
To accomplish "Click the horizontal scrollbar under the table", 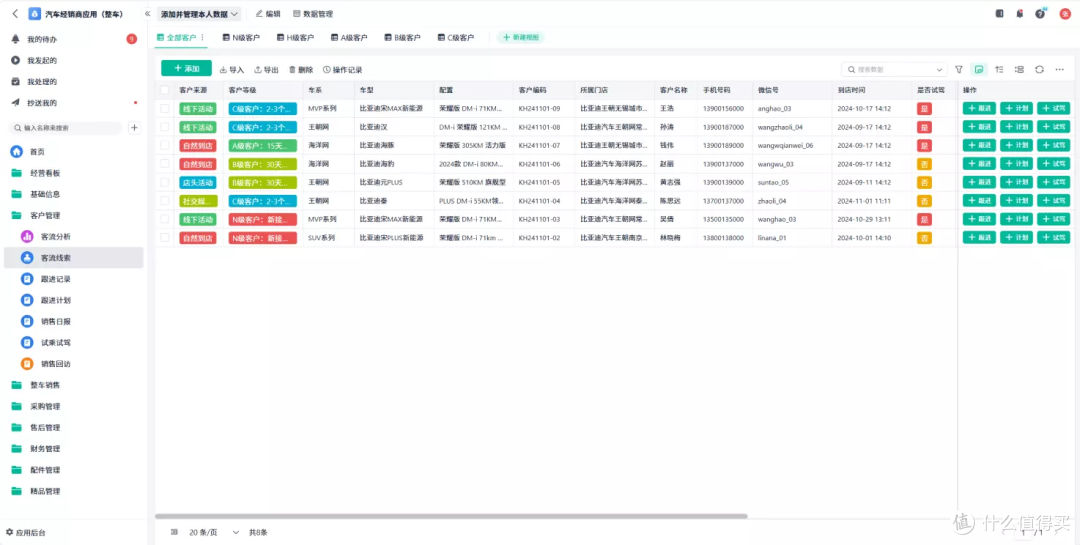I will [451, 515].
